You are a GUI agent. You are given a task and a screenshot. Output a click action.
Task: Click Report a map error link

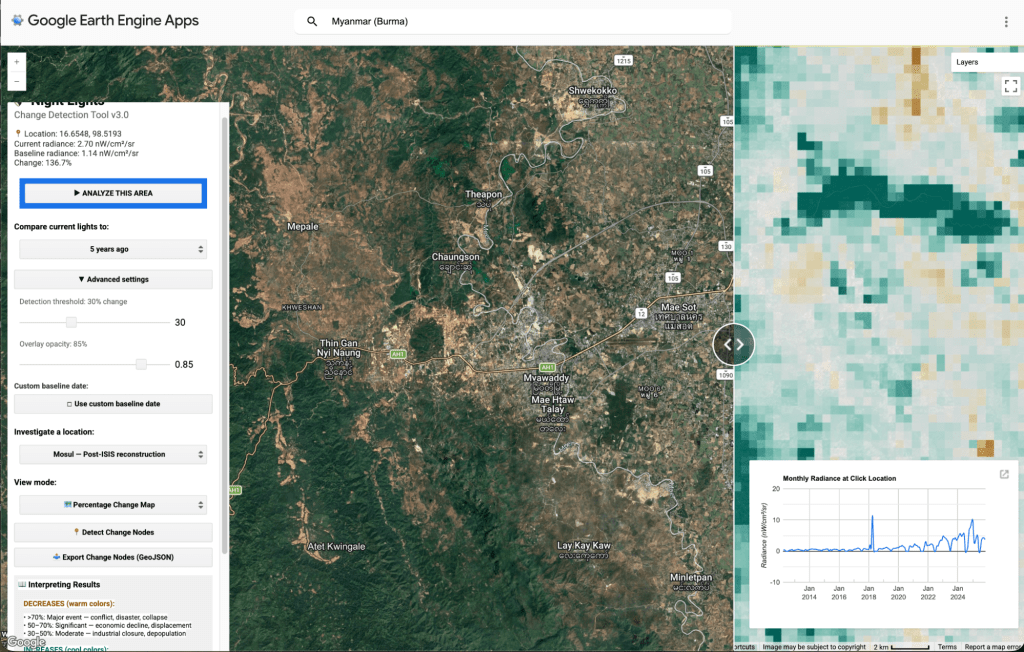point(993,647)
